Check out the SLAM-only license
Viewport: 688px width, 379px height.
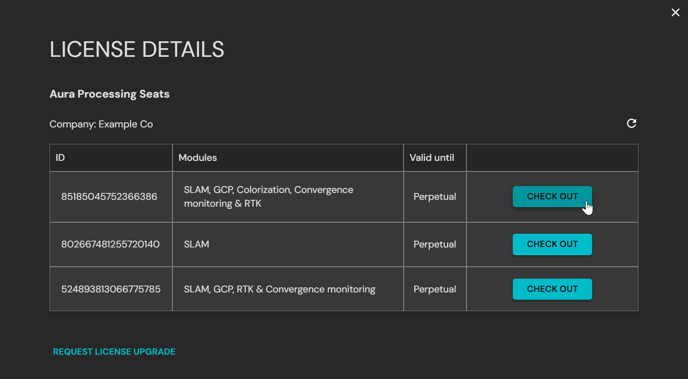click(552, 244)
